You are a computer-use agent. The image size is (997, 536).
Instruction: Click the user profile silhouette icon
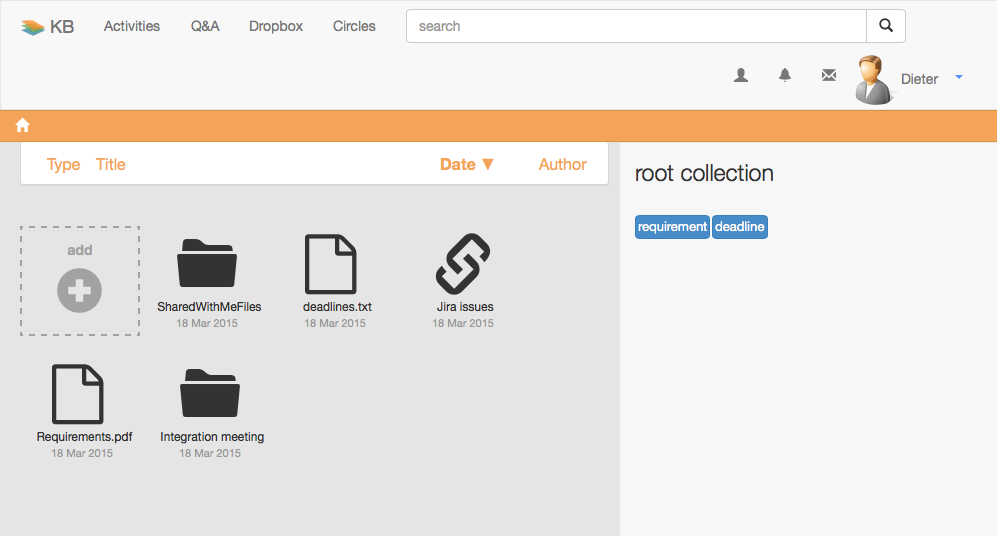point(741,75)
